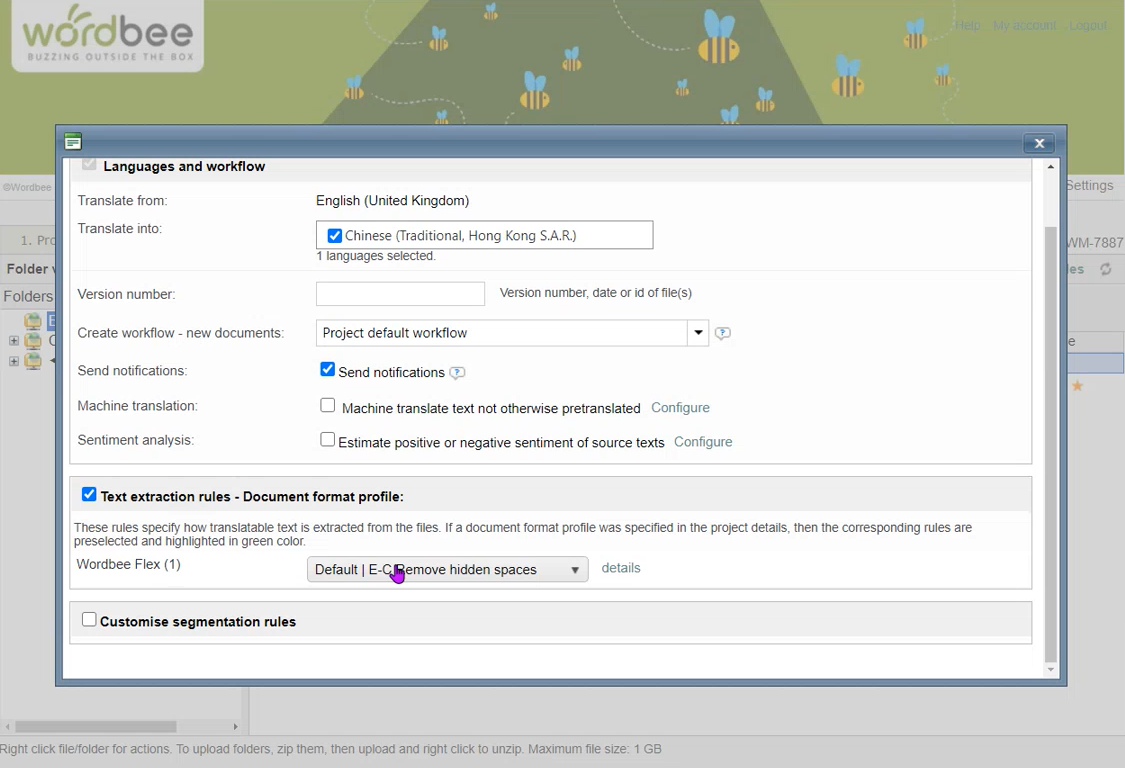Uncheck Chinese (Traditional, Hong Kong S.A.R.) language
The image size is (1125, 768).
[x=335, y=236]
